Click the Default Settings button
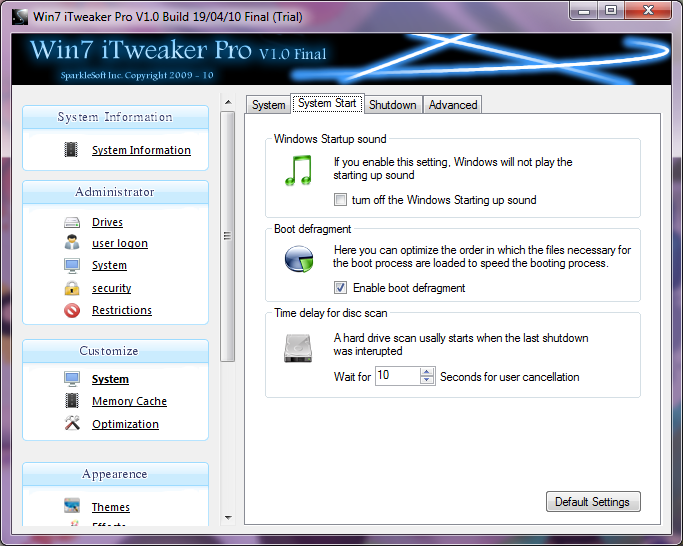683x546 pixels. pos(593,502)
